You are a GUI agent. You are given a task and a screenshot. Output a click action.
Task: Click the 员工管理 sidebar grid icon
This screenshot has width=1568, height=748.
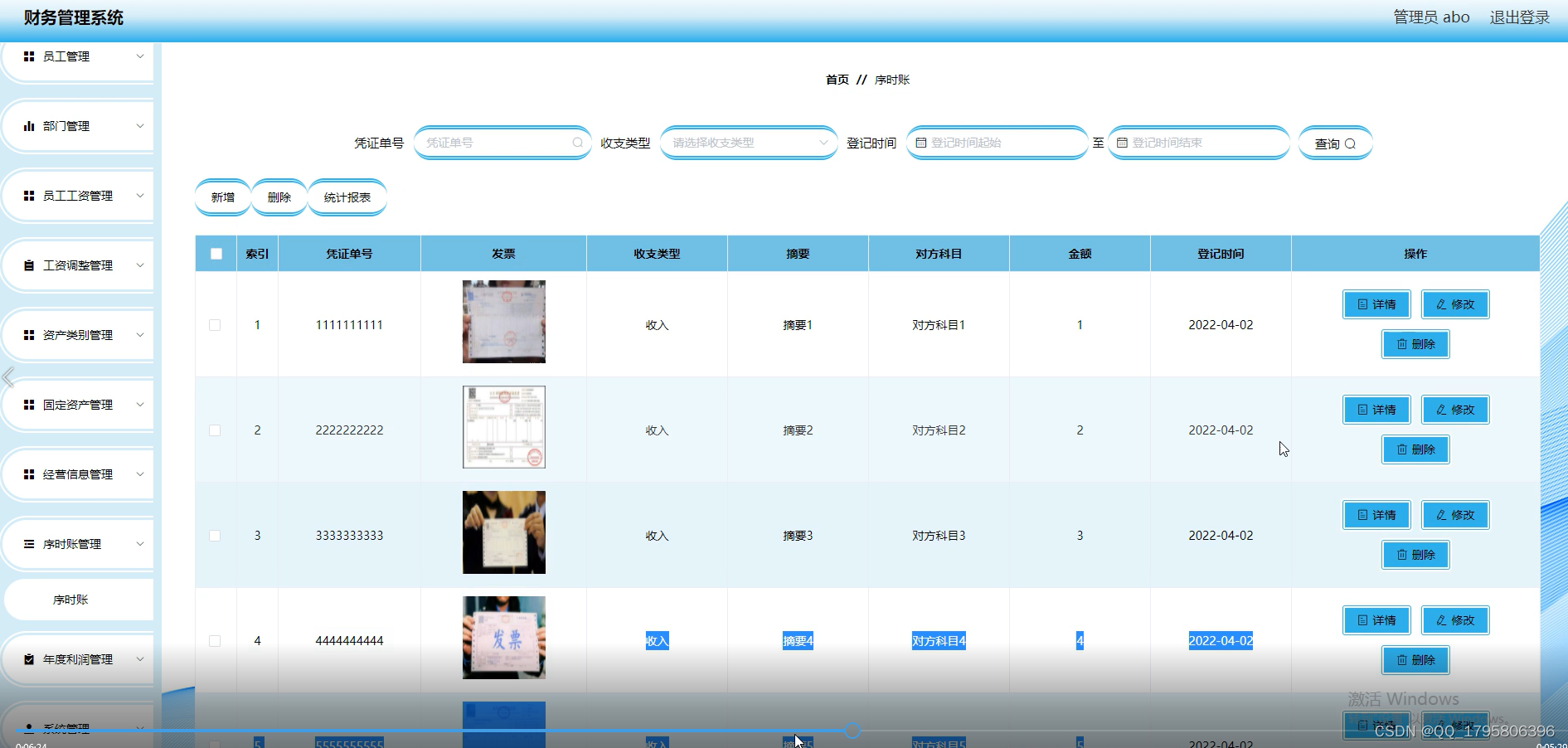point(29,56)
